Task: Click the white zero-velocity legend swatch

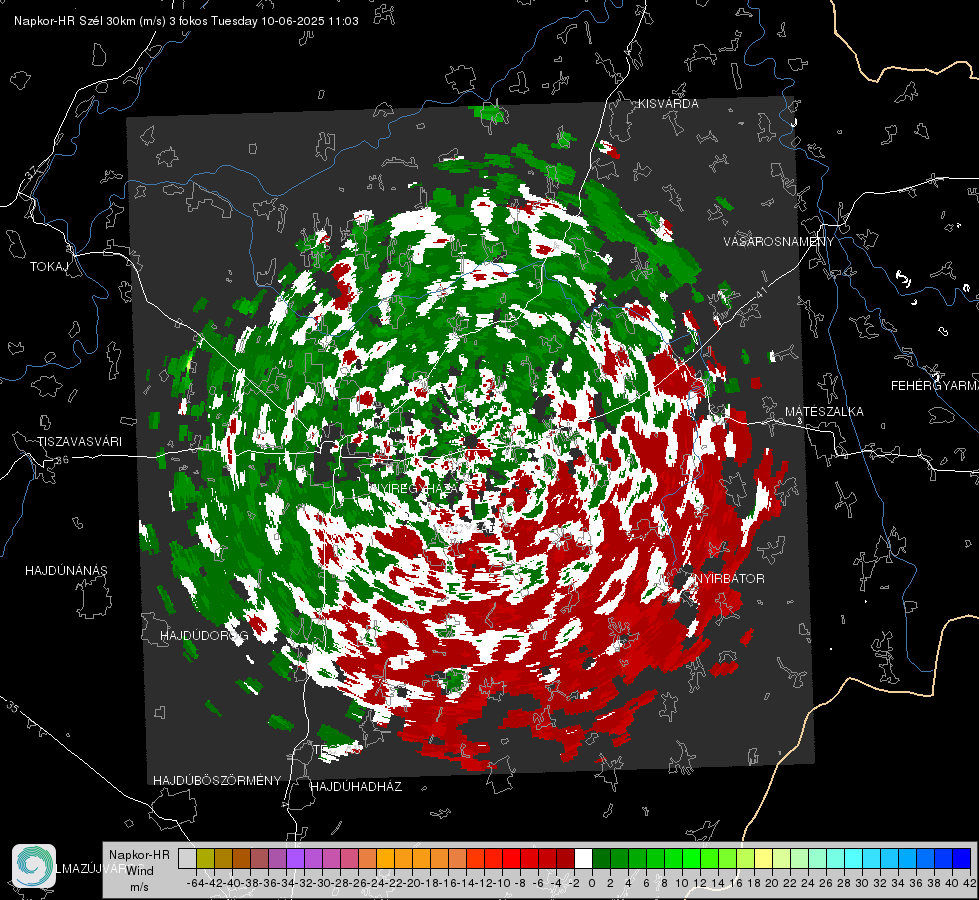Action: pyautogui.click(x=583, y=858)
